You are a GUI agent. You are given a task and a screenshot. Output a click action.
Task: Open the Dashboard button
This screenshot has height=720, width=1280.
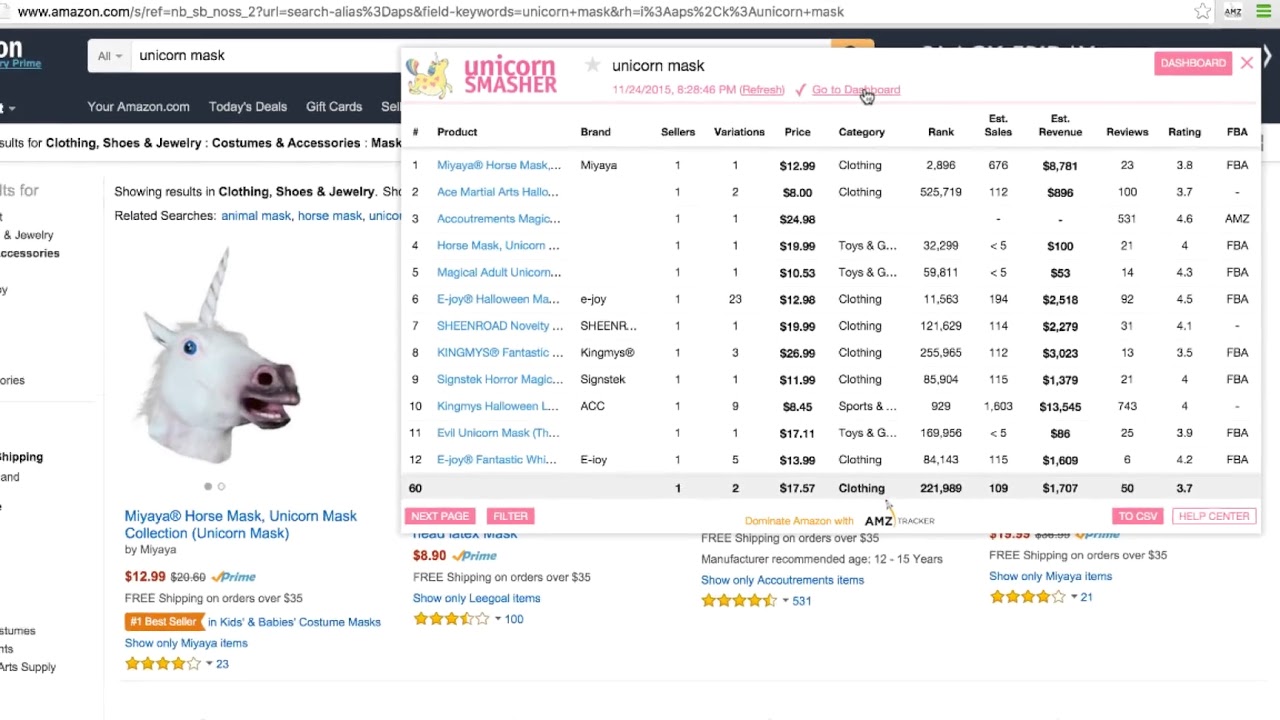coord(1193,63)
